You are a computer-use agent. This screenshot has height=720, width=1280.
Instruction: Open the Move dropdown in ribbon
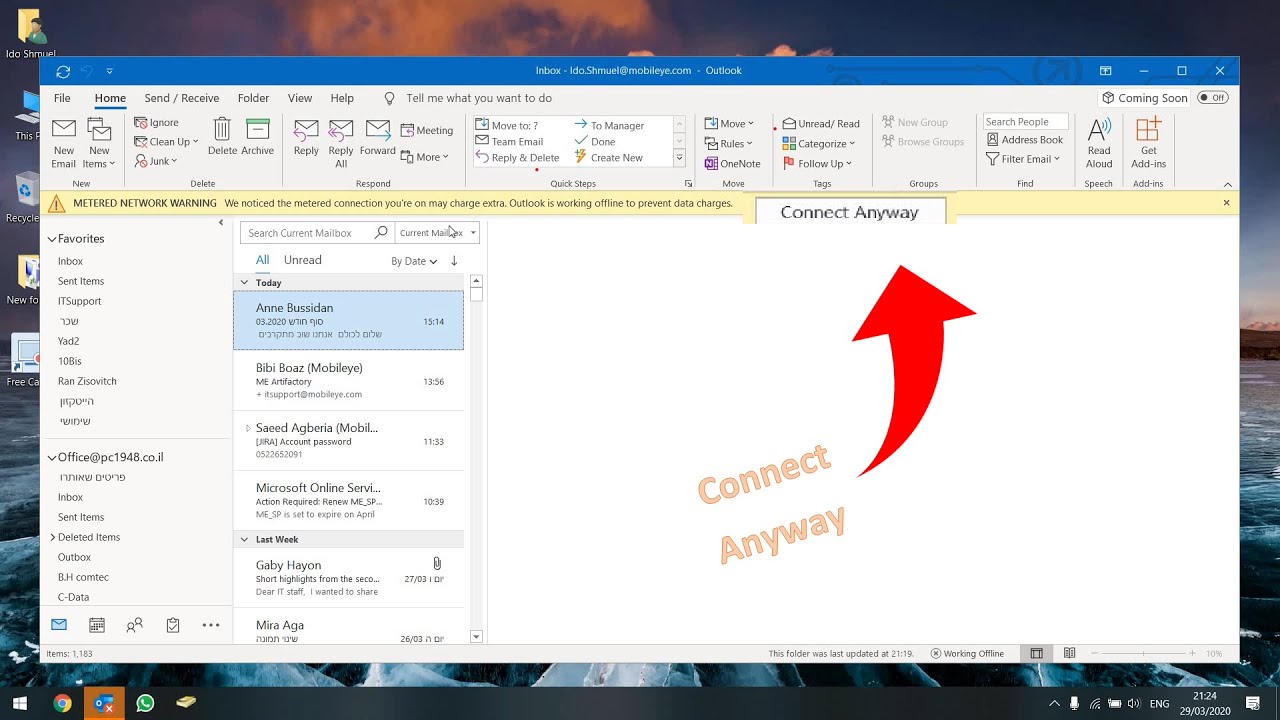point(729,123)
